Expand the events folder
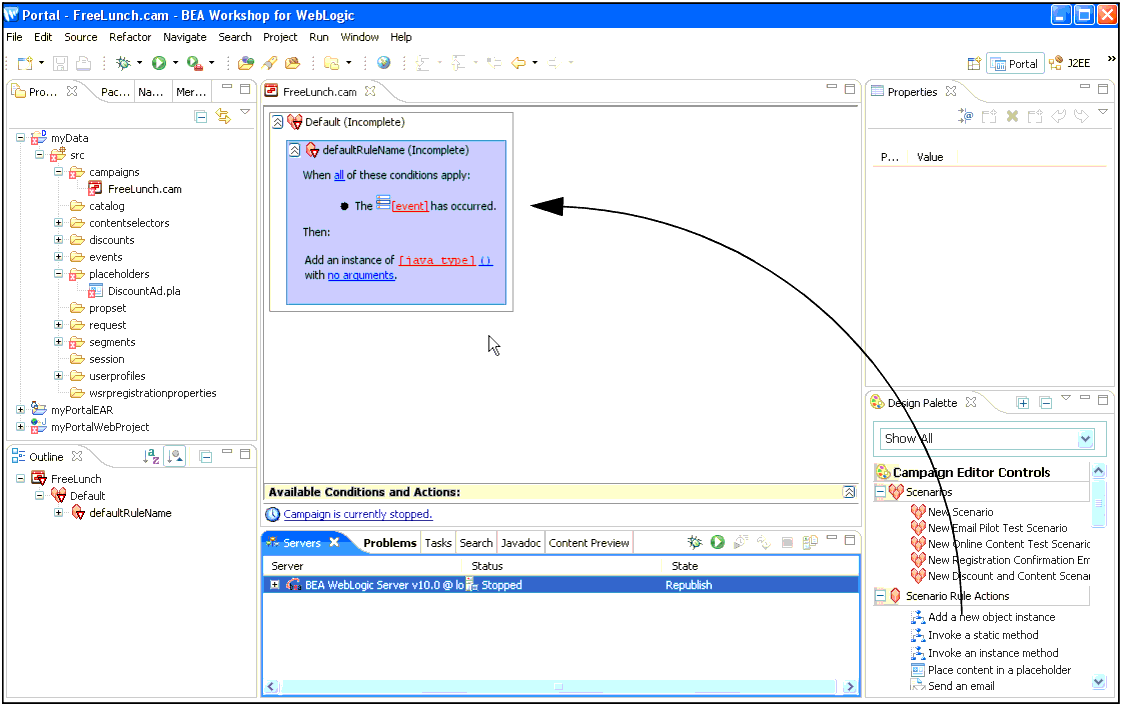 pyautogui.click(x=59, y=257)
